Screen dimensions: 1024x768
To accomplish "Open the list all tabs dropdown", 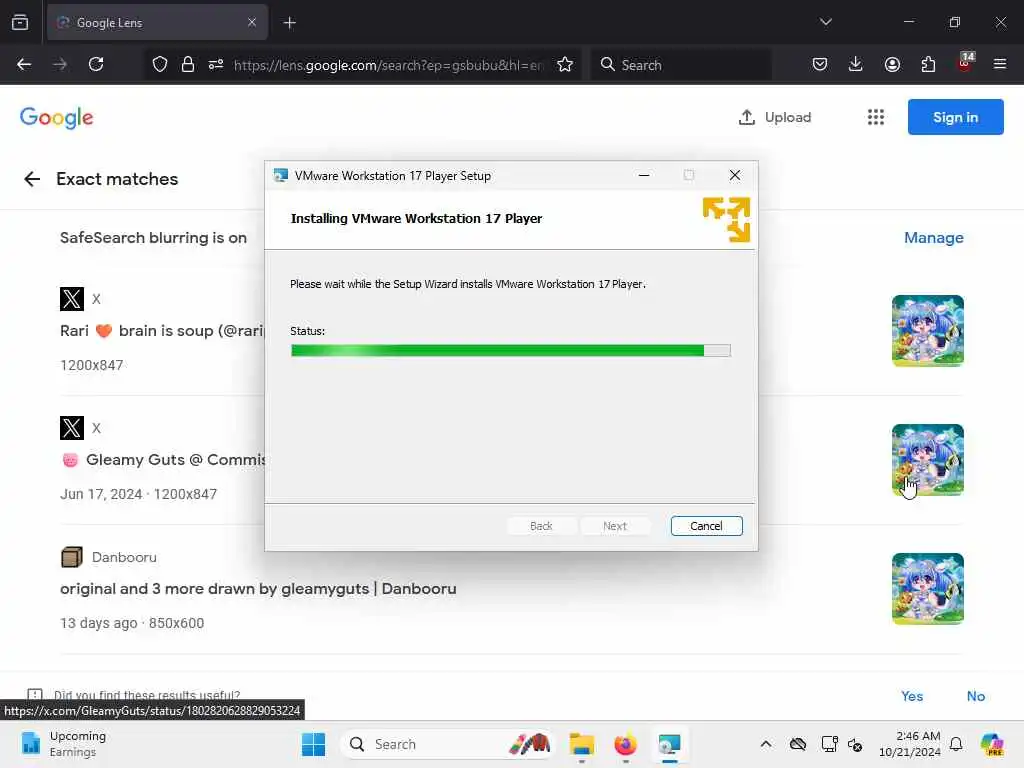I will pos(825,22).
